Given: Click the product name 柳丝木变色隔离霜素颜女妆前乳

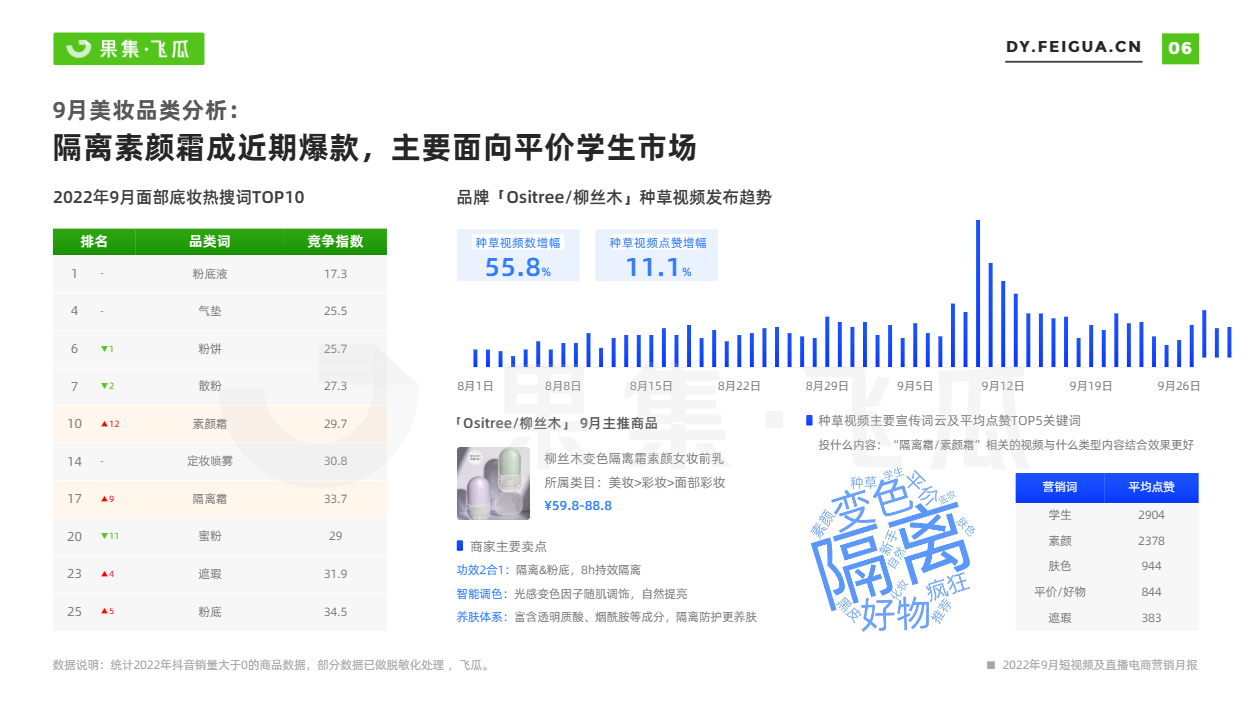Looking at the screenshot, I should (x=634, y=459).
